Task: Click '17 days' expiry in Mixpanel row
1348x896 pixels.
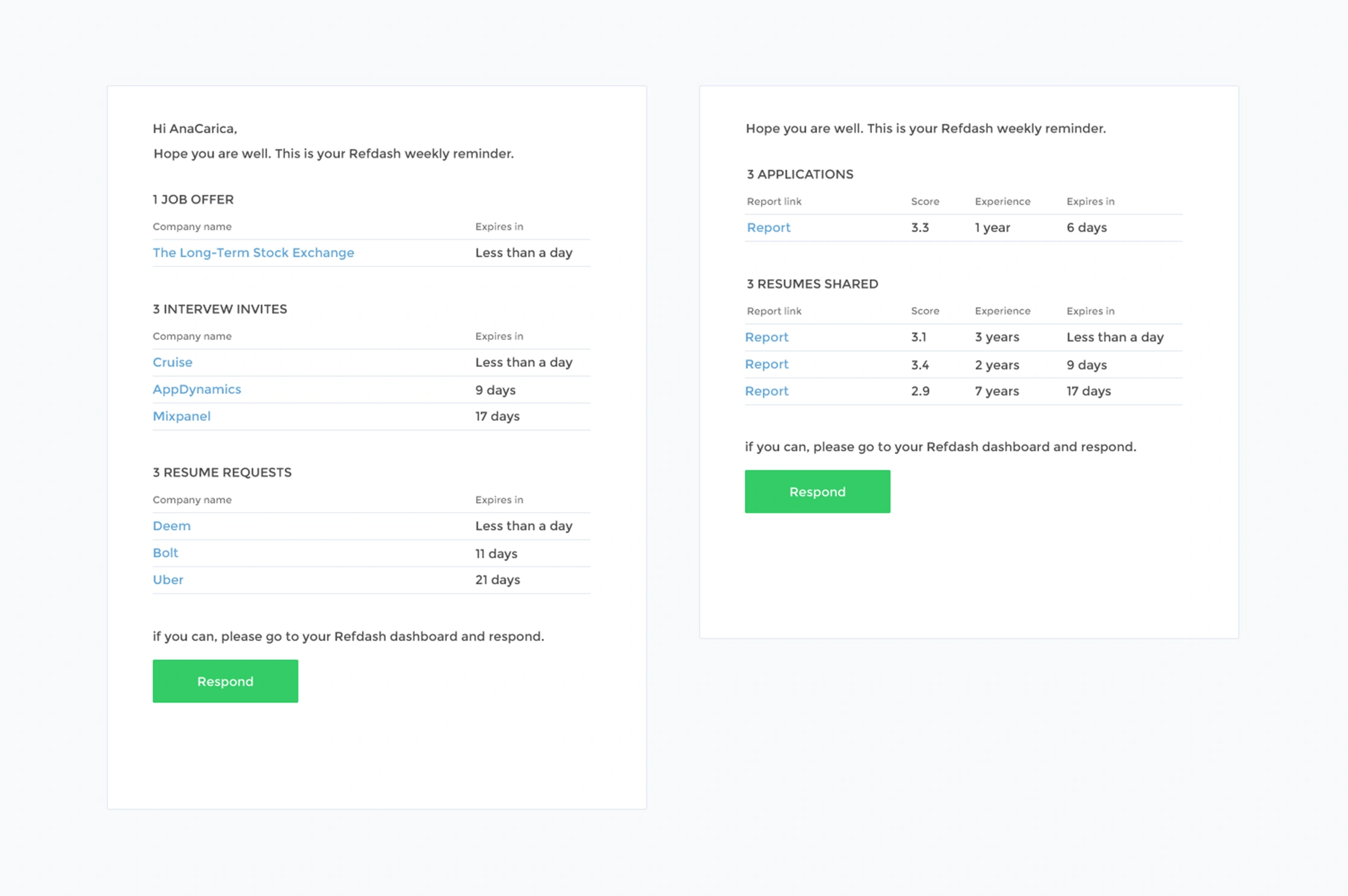Action: pos(497,416)
